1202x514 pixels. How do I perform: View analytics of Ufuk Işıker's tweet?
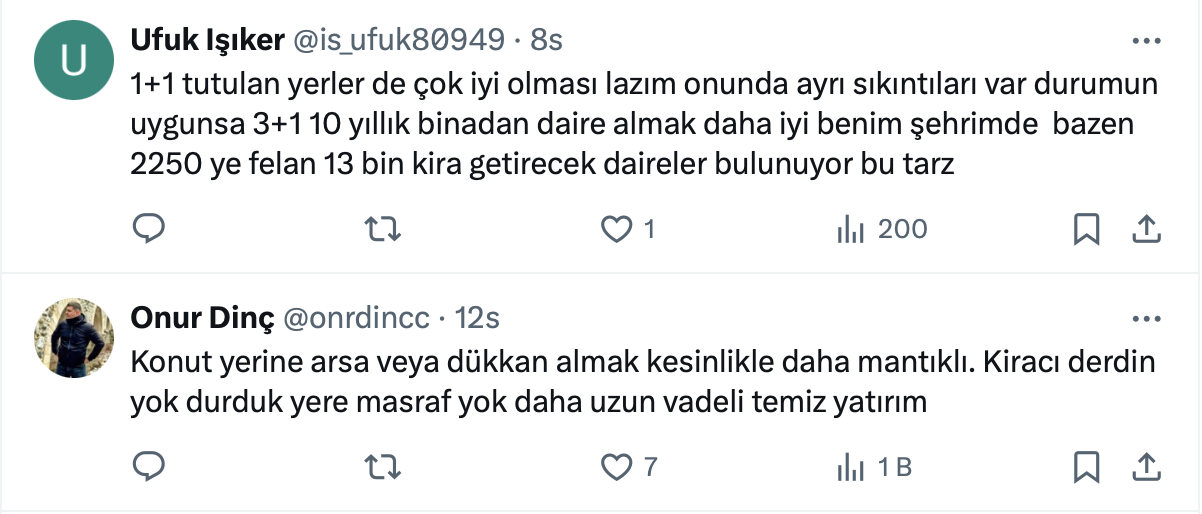point(851,230)
